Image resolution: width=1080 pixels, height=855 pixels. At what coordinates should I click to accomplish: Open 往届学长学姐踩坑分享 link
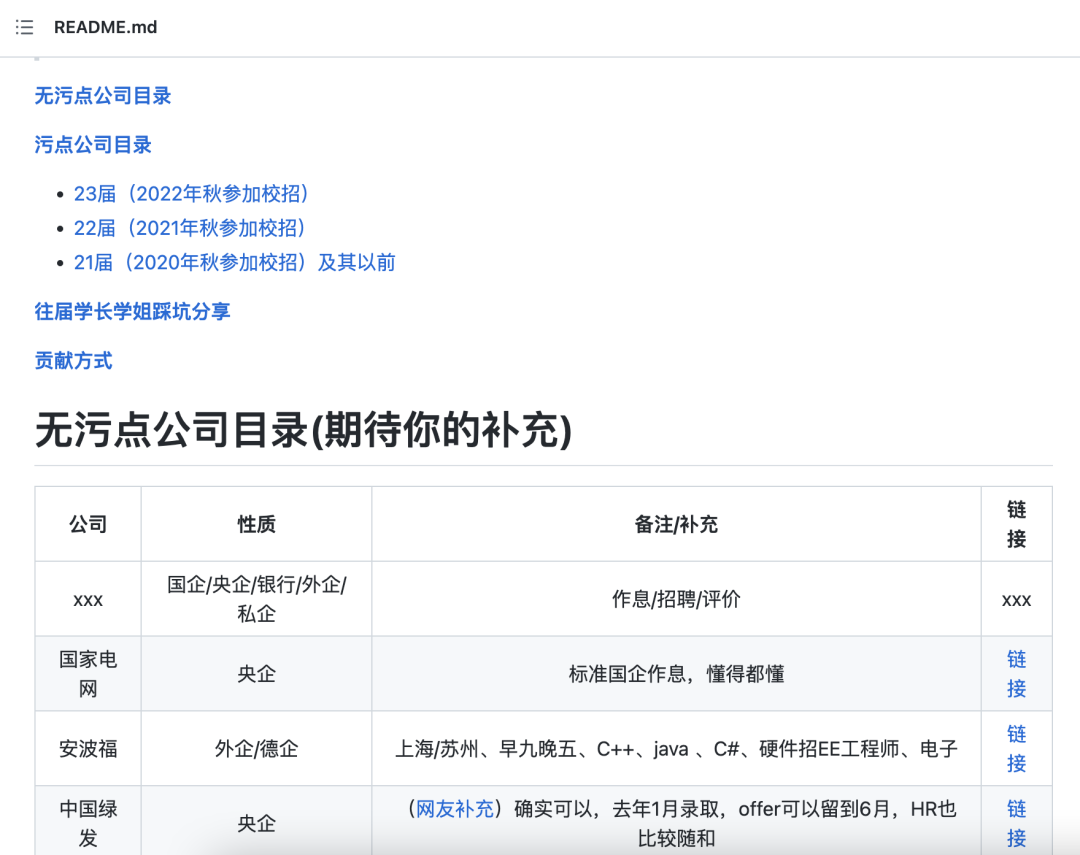tap(132, 311)
